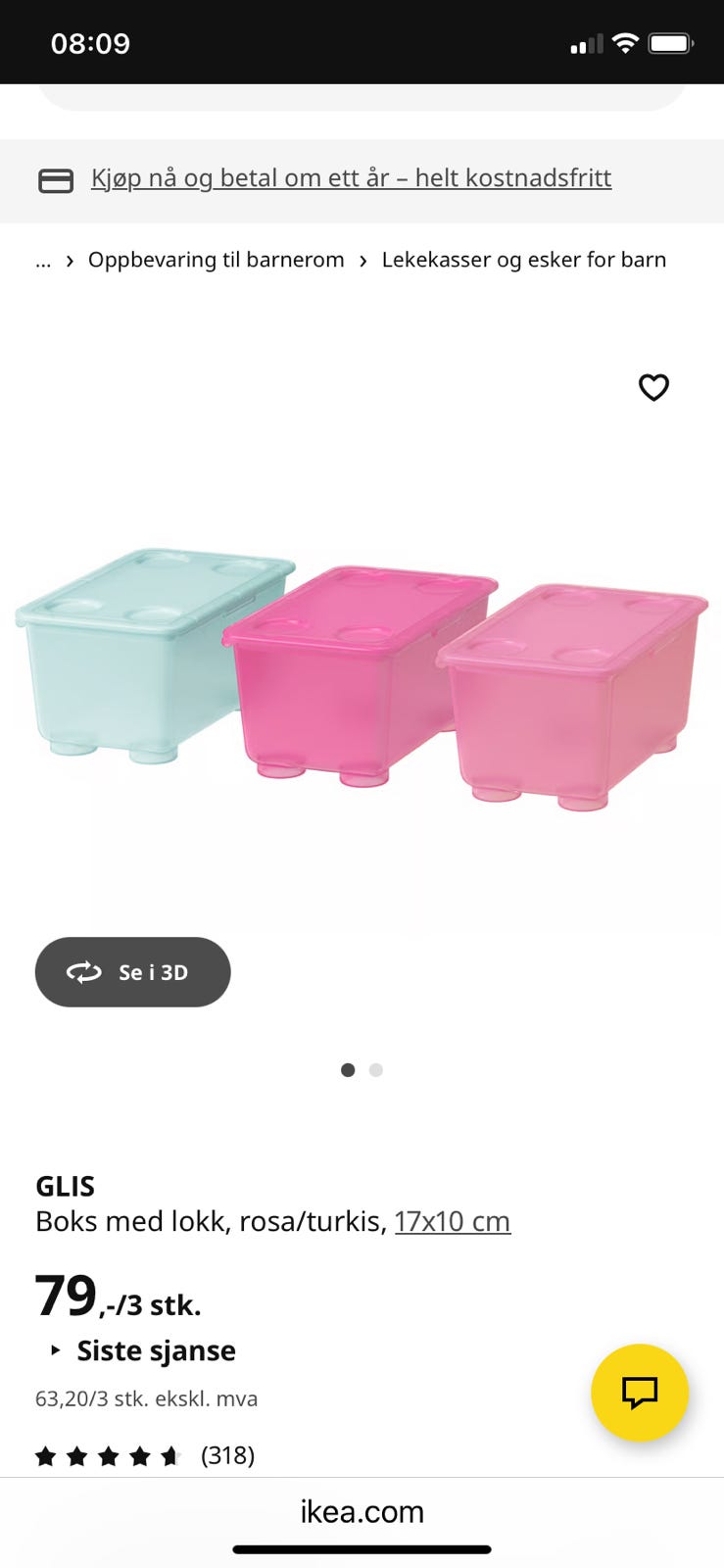Click the Se i 3D button

pos(133,971)
